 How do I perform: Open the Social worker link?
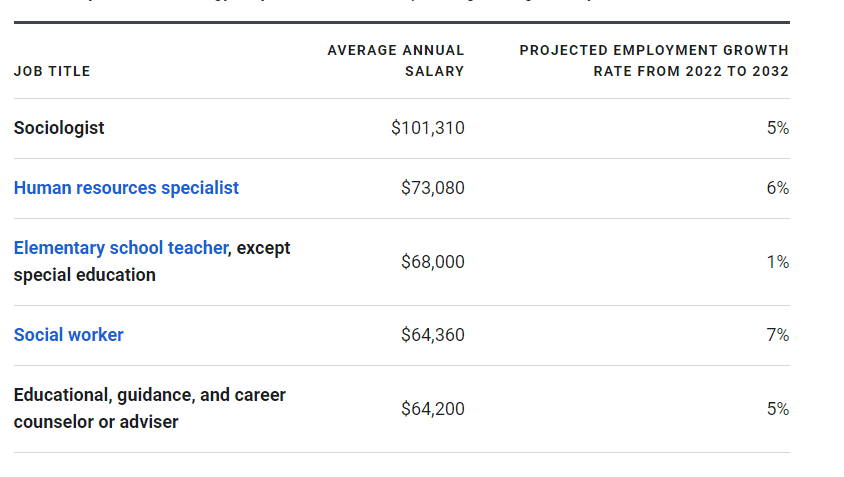click(x=68, y=335)
